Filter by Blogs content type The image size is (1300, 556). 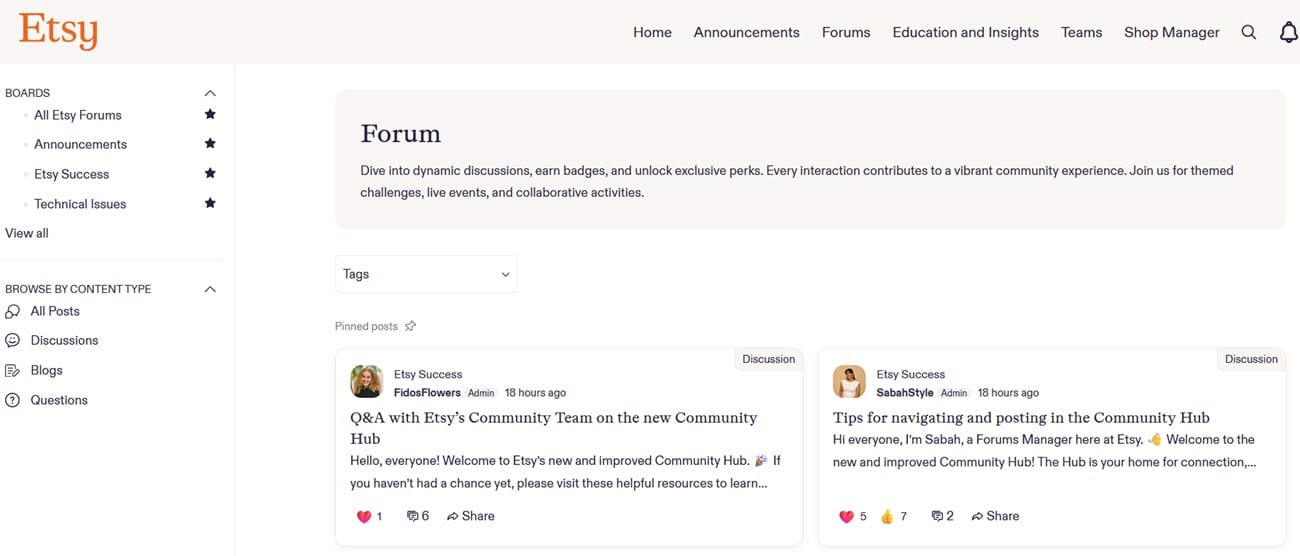pos(47,370)
